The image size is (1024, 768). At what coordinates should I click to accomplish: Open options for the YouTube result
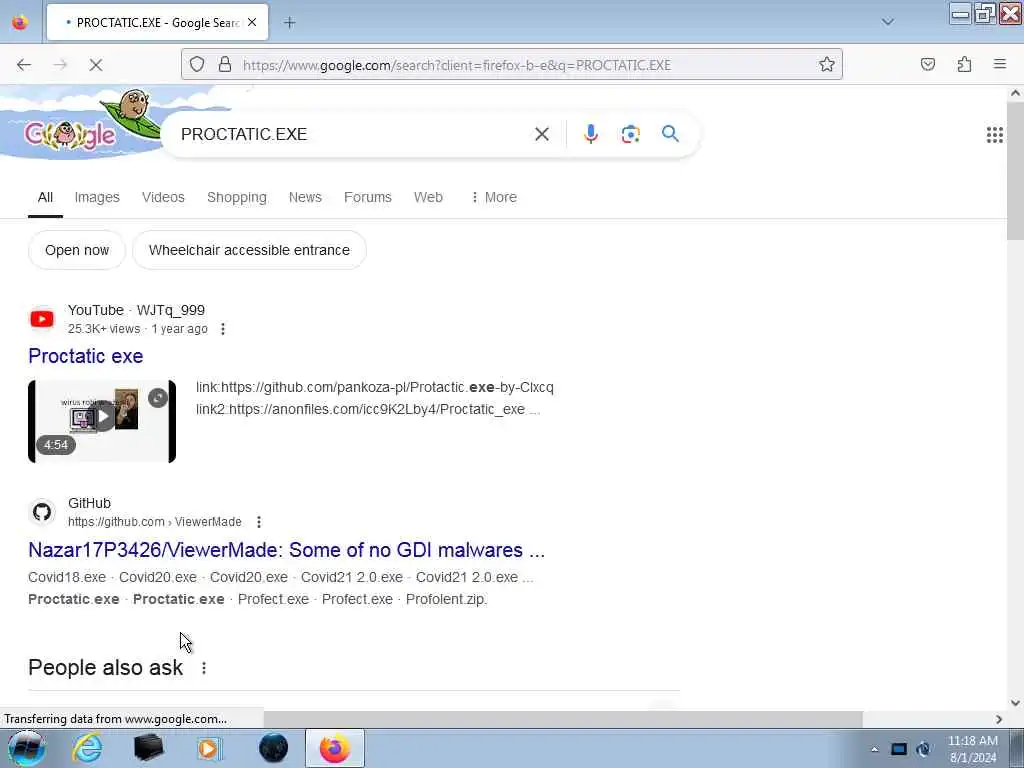[x=223, y=329]
